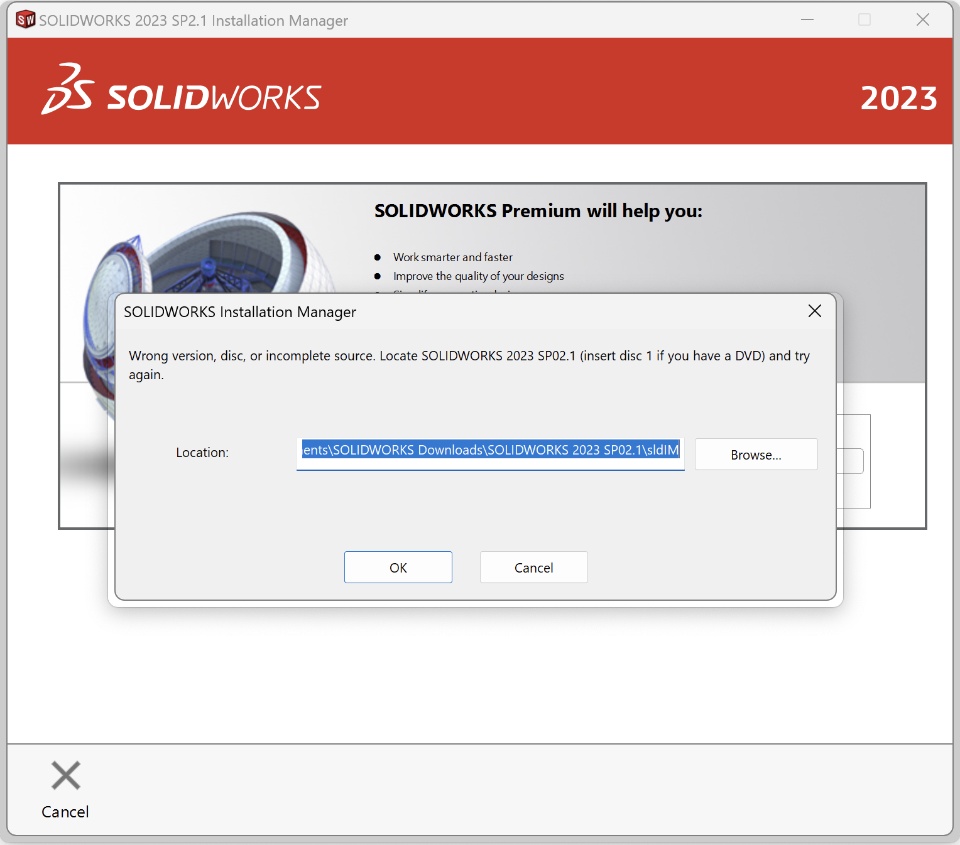Open Browse... to locate source folder
This screenshot has height=845, width=960.
point(756,454)
